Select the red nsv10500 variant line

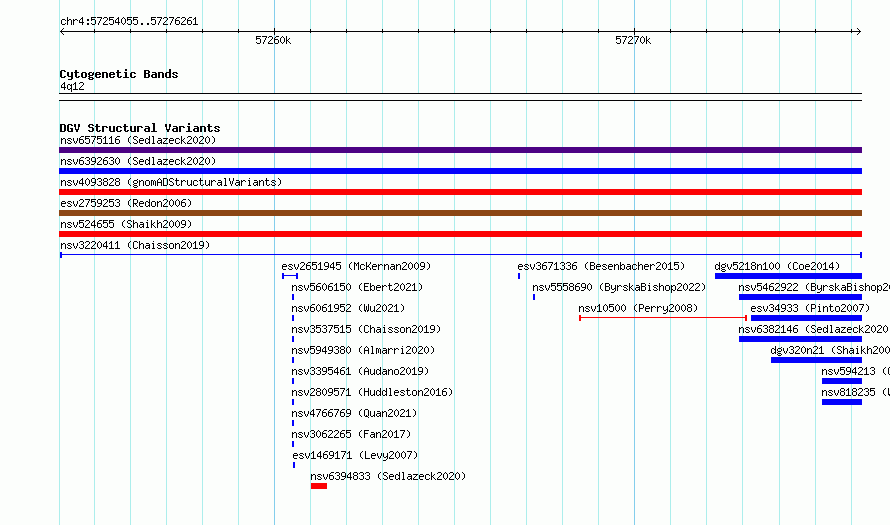coord(663,318)
